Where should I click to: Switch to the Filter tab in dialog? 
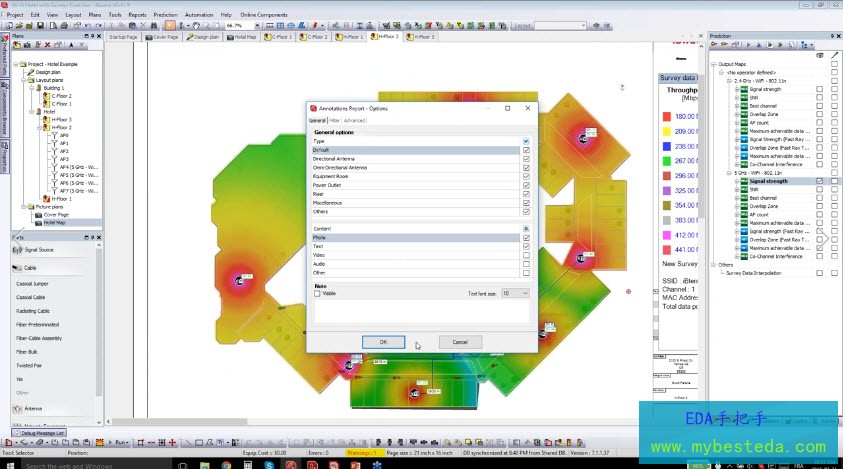pyautogui.click(x=334, y=120)
